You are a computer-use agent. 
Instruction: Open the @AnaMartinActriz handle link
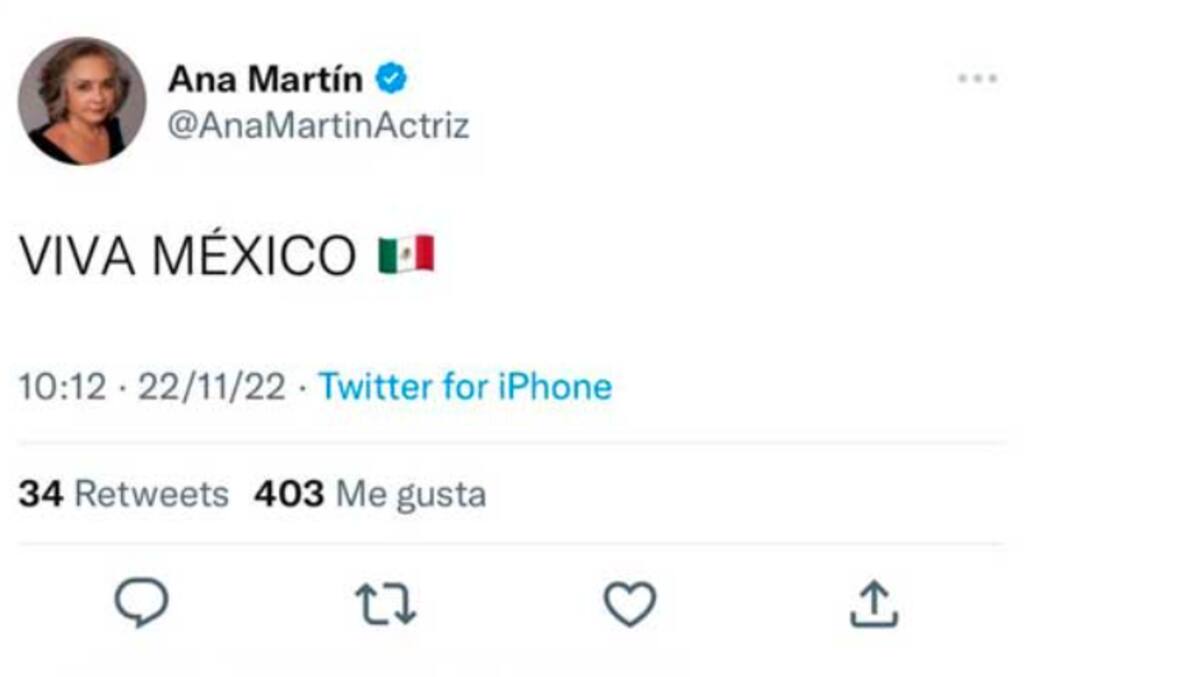tap(318, 126)
